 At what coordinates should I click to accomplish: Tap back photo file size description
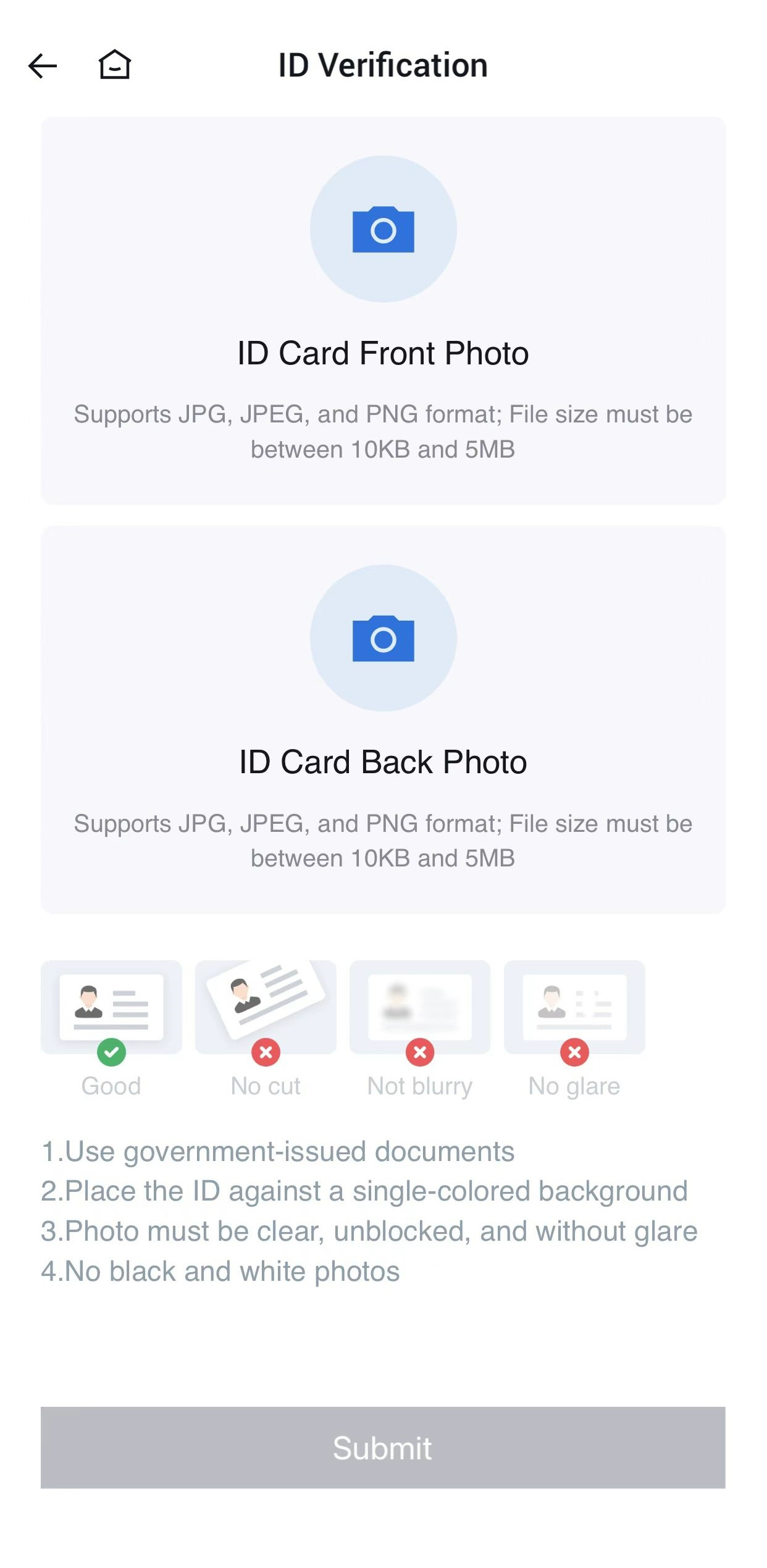coord(383,841)
